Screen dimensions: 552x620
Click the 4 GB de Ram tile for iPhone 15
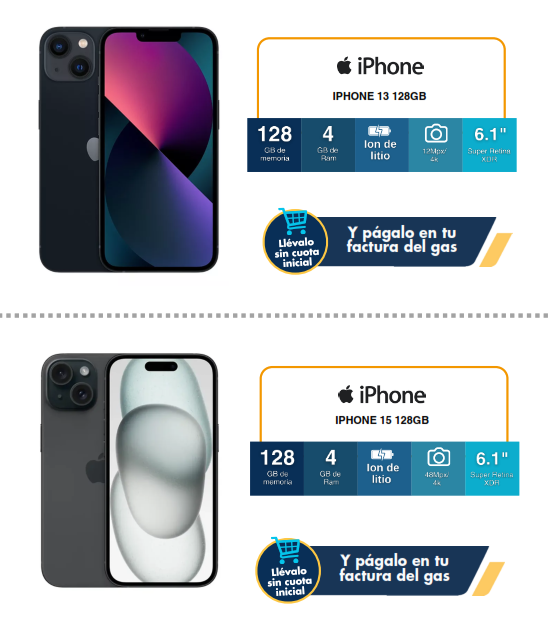point(331,469)
